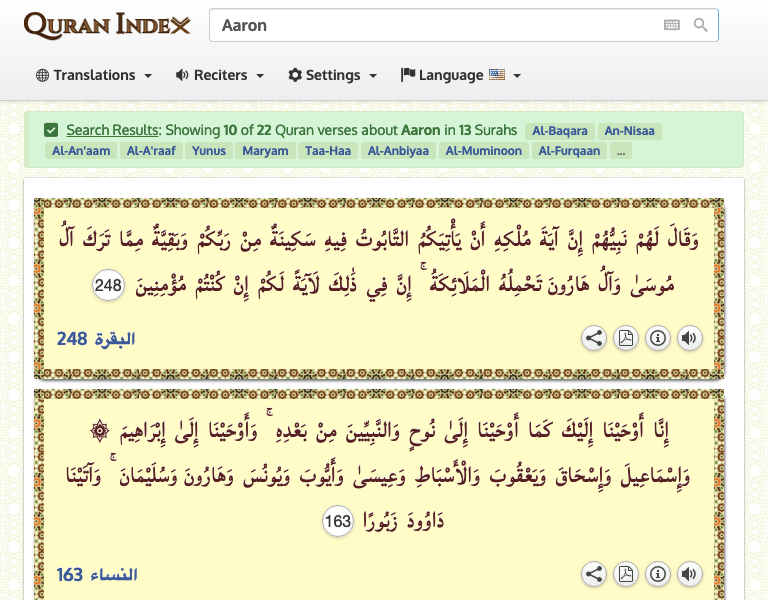Image resolution: width=768 pixels, height=600 pixels.
Task: Expand the Settings dropdown
Action: pyautogui.click(x=333, y=75)
